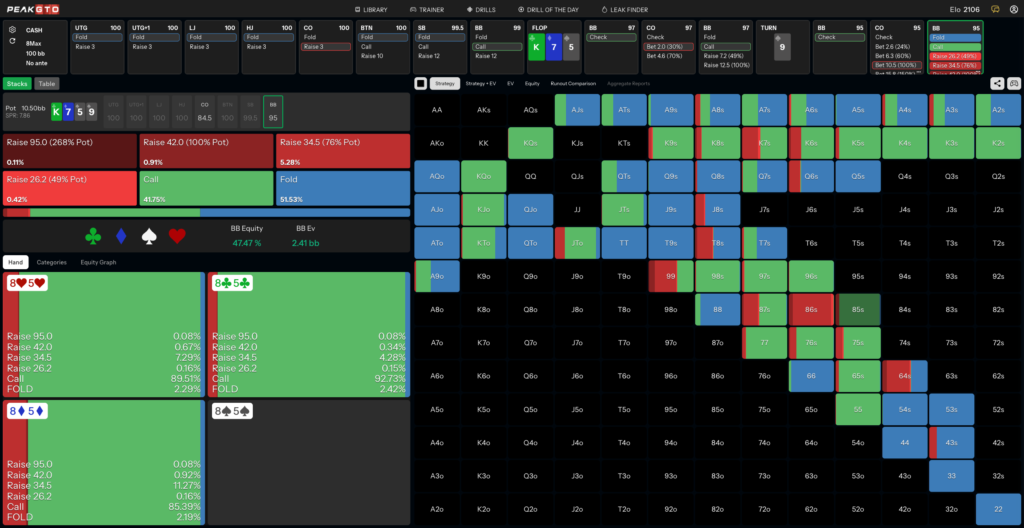Select the Strategy view tab

pyautogui.click(x=445, y=84)
